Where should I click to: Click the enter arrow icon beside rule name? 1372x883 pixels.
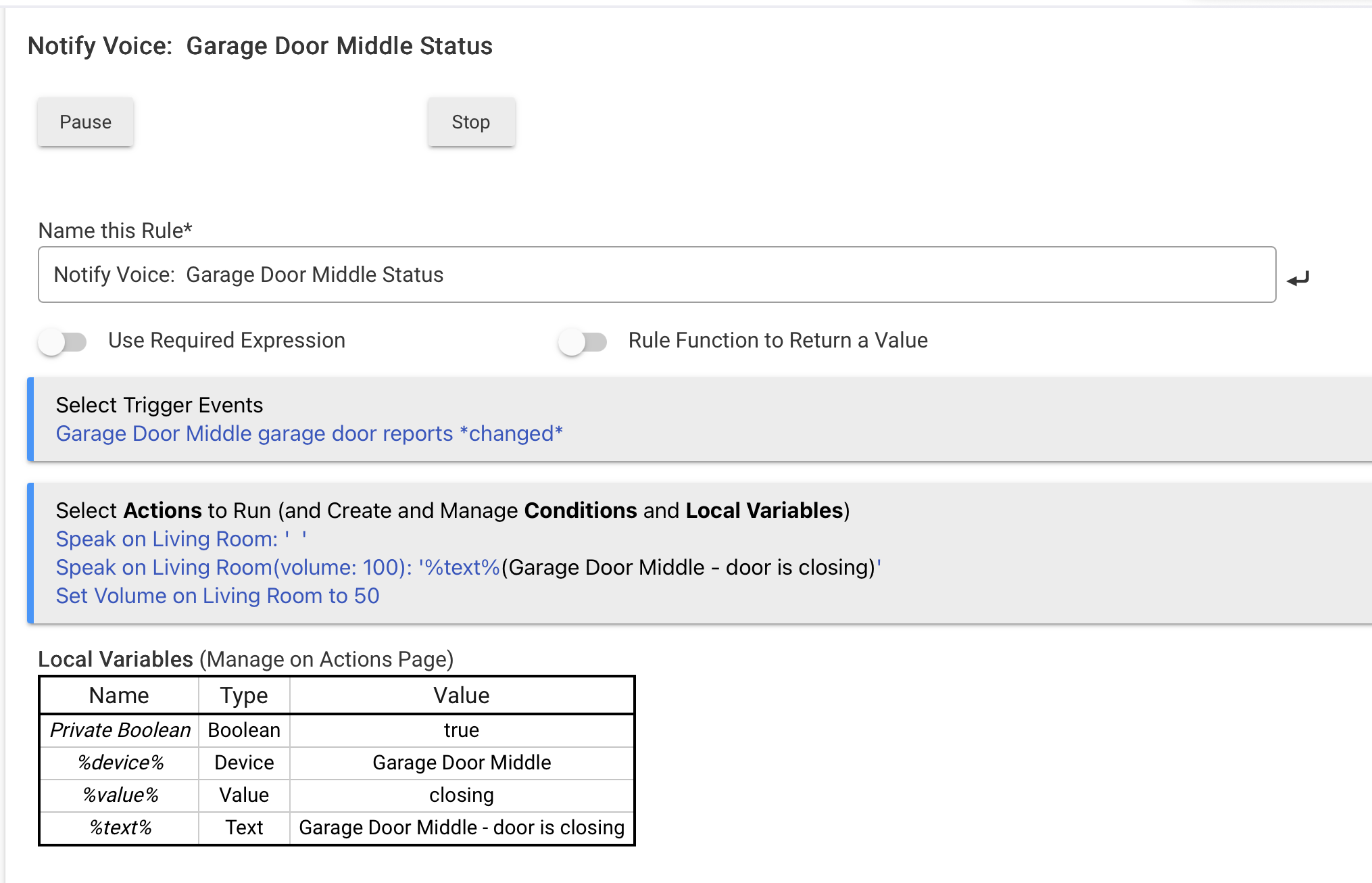[1298, 278]
